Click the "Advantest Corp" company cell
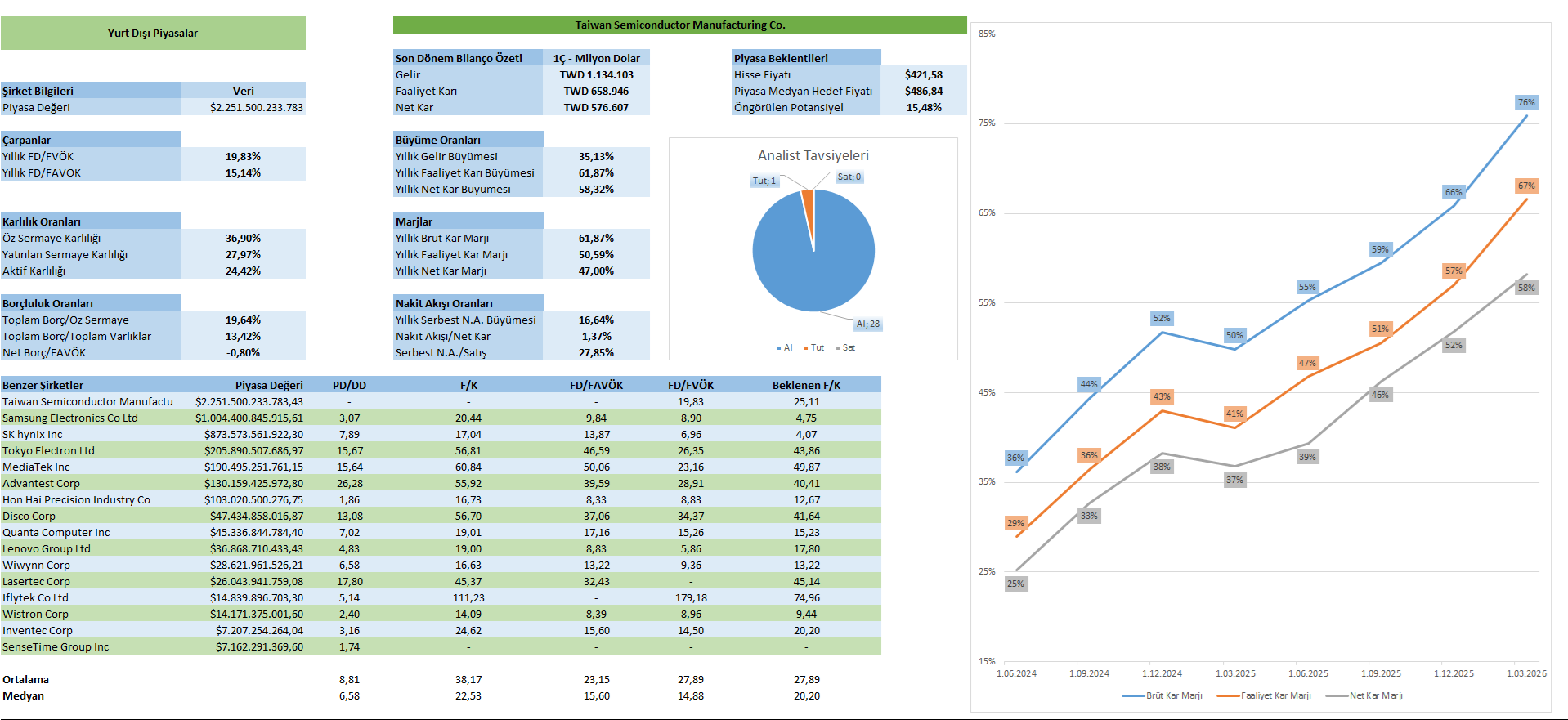Image resolution: width=1568 pixels, height=720 pixels. (x=41, y=483)
